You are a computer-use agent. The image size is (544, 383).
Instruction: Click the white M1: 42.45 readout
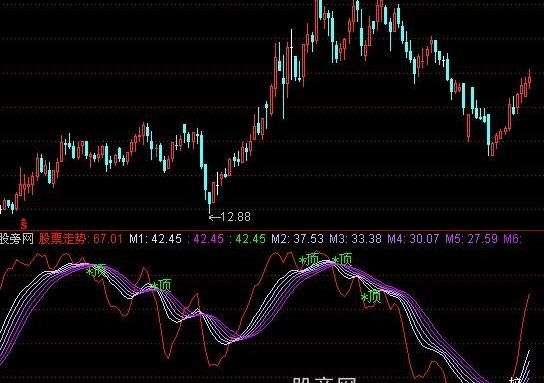pyautogui.click(x=155, y=239)
